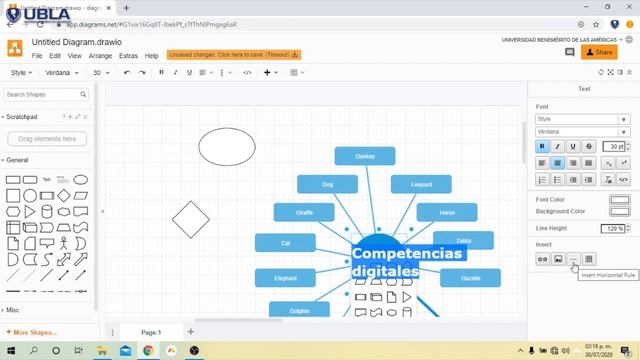Open the Verdana font dropdown in toolbar

pyautogui.click(x=62, y=73)
